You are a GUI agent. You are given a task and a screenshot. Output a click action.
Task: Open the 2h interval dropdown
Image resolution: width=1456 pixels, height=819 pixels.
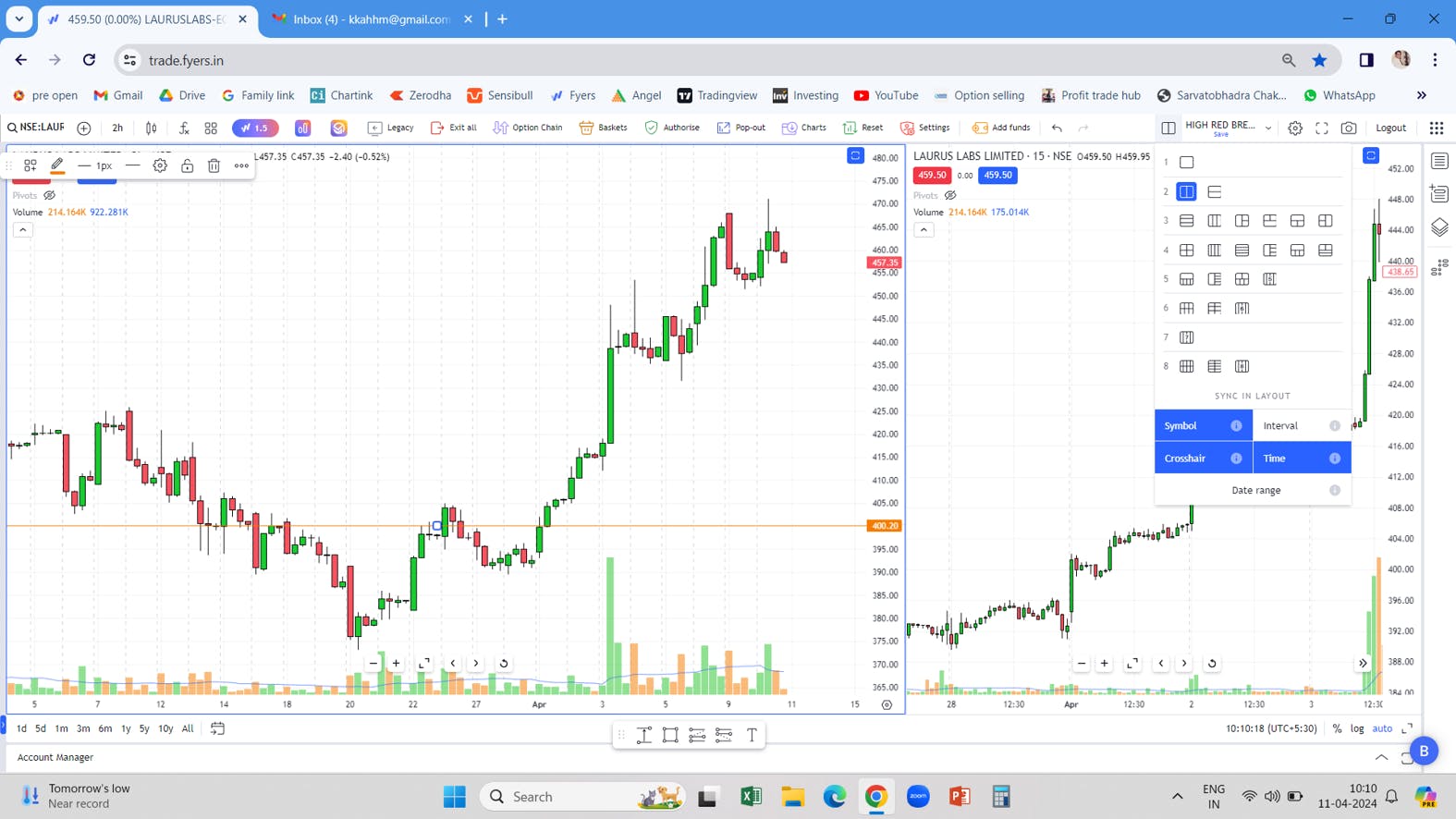click(117, 128)
